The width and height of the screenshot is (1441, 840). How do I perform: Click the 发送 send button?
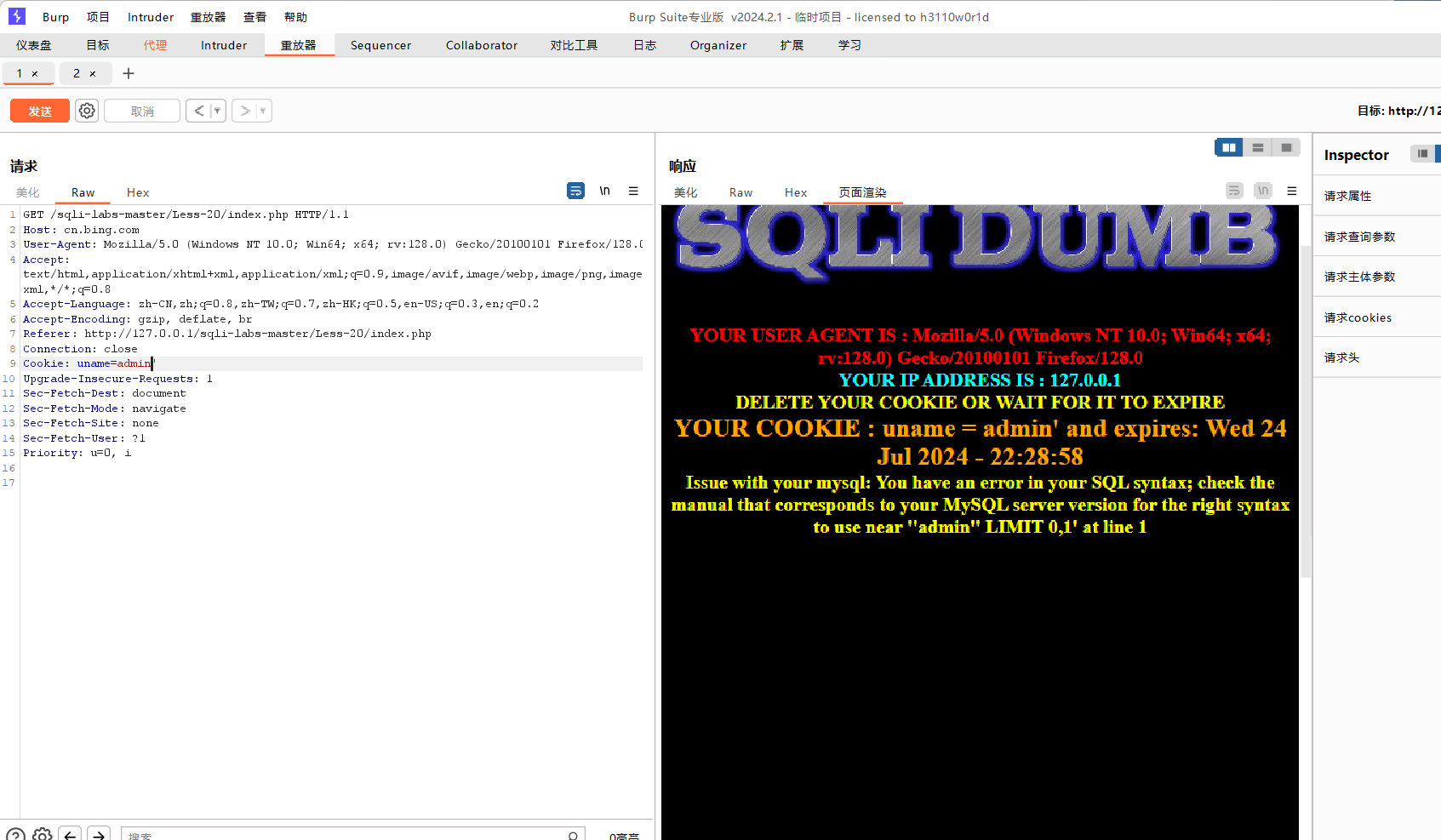[40, 111]
